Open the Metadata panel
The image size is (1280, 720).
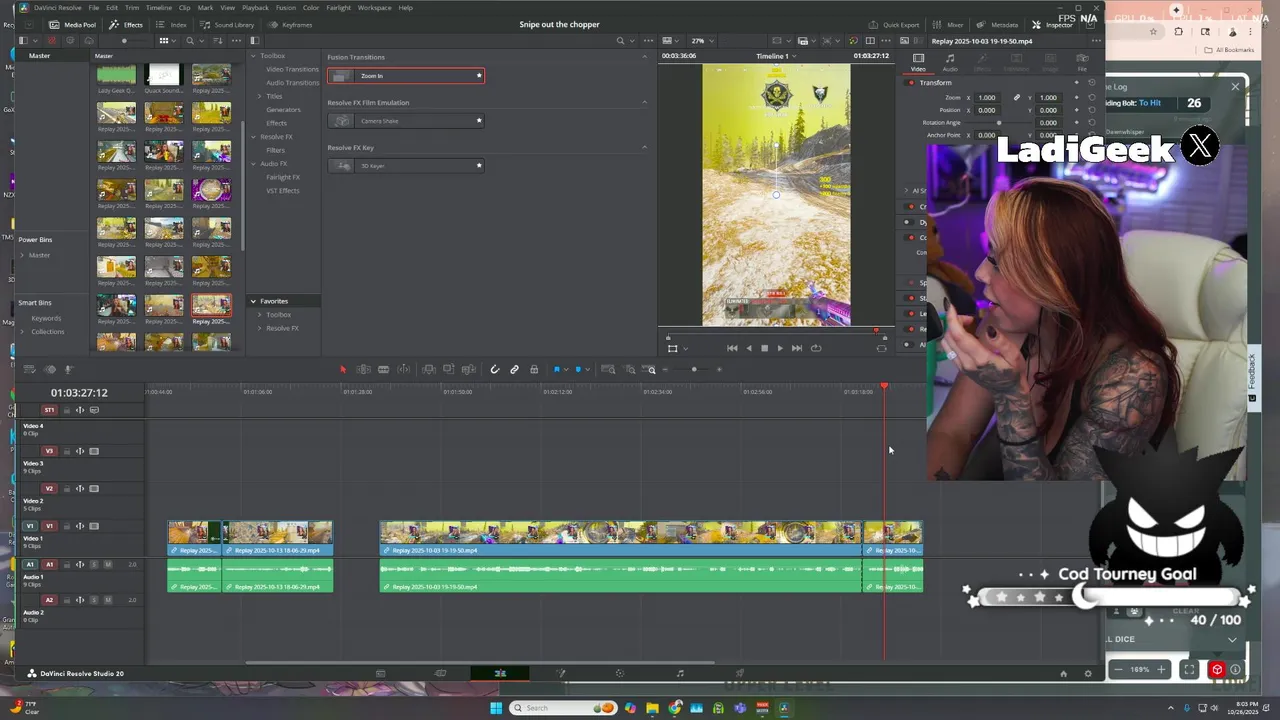998,24
